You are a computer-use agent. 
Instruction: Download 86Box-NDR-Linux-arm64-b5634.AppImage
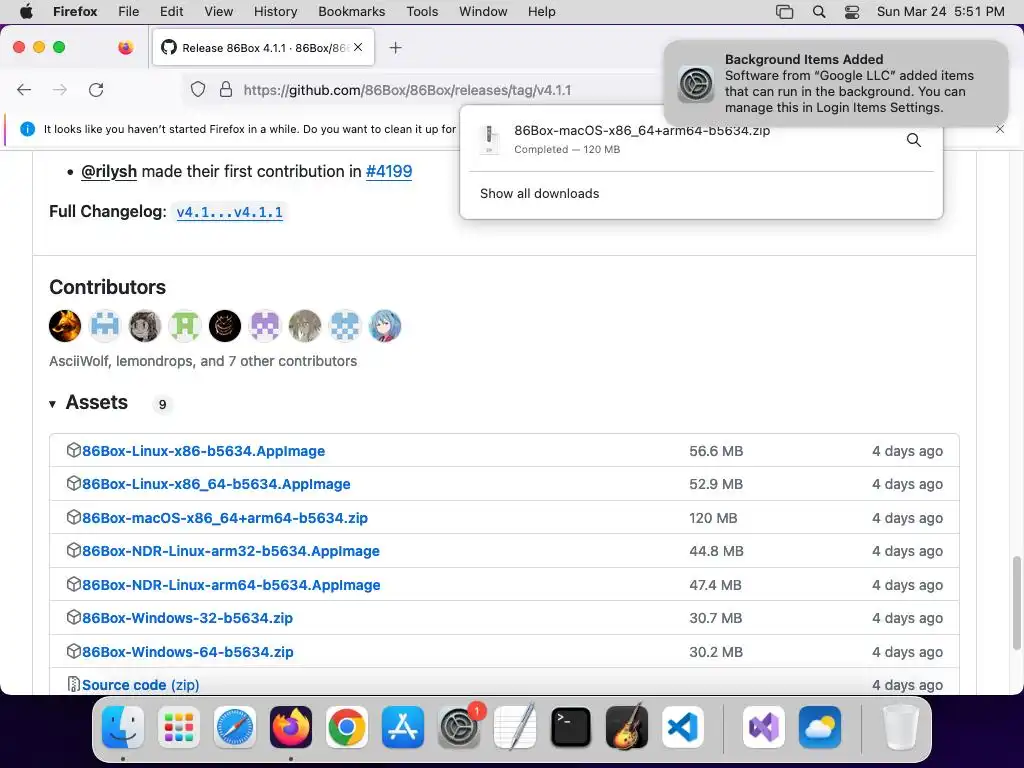tap(231, 585)
